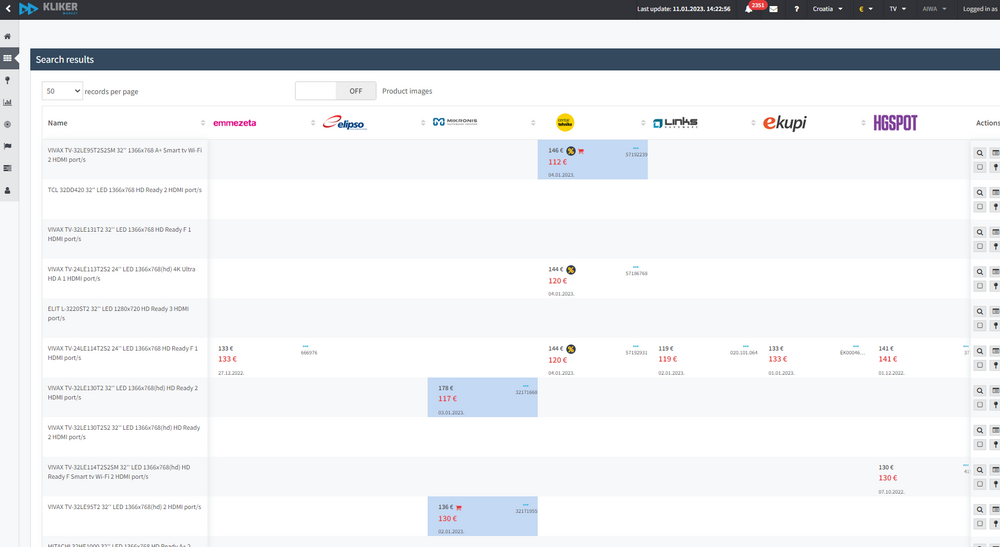The image size is (1000, 547).
Task: Open product VIVAX TV-32LE95T2S2SM name link
Action: point(124,155)
